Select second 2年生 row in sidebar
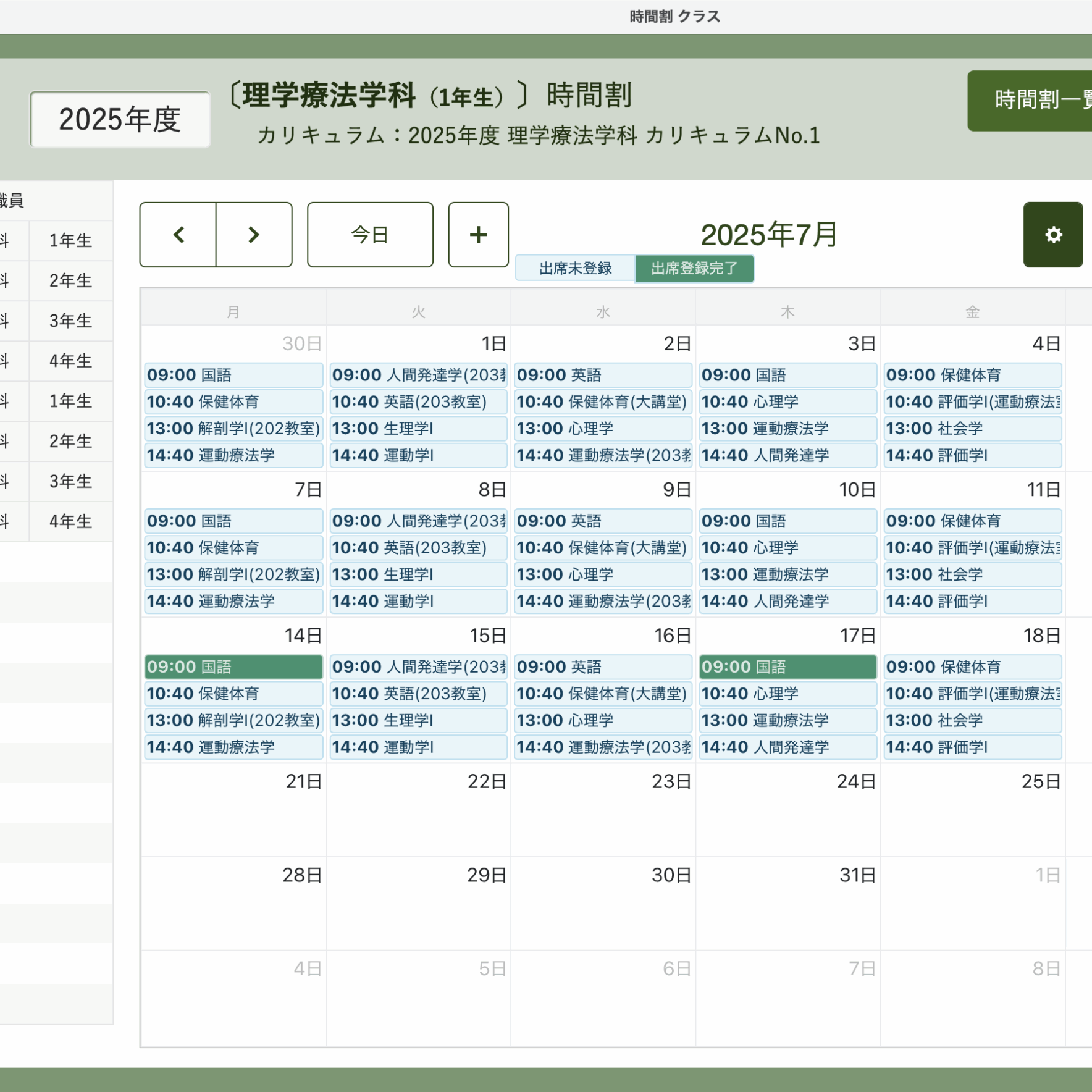The height and width of the screenshot is (1092, 1092). click(x=70, y=442)
